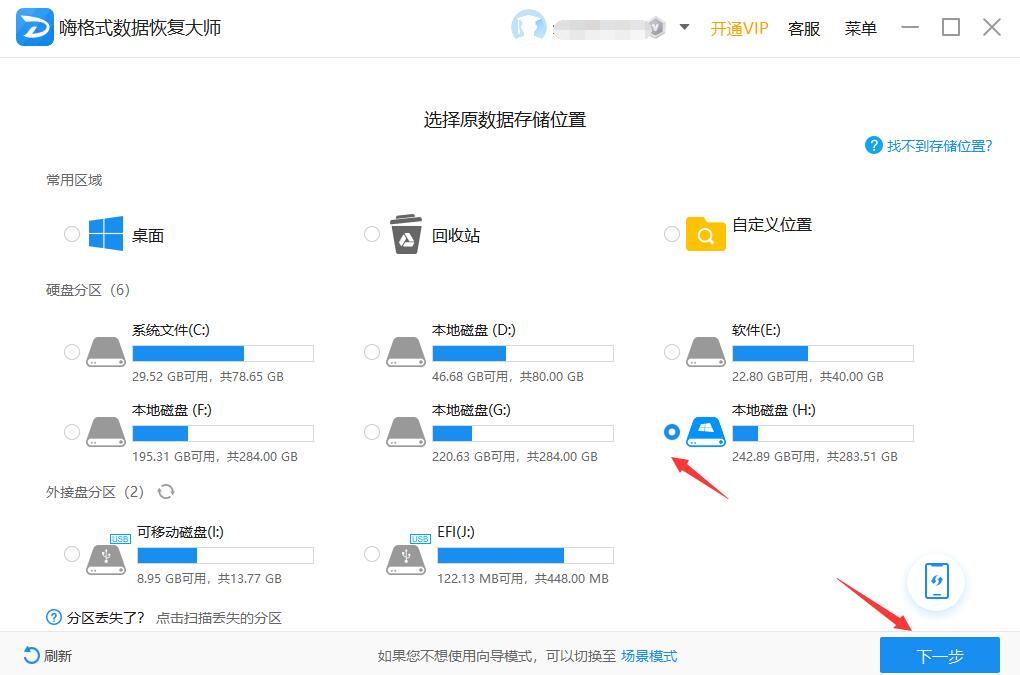The image size is (1020, 675).
Task: Click the disk icon for 系统文件(C:)
Action: [x=105, y=351]
